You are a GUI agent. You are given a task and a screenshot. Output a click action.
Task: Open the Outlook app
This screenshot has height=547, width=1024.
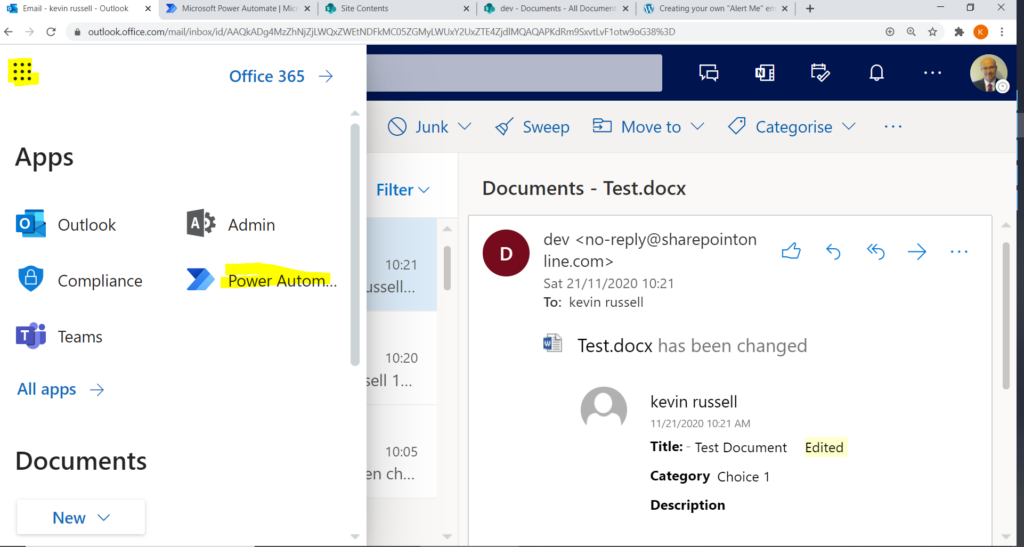[x=66, y=225]
